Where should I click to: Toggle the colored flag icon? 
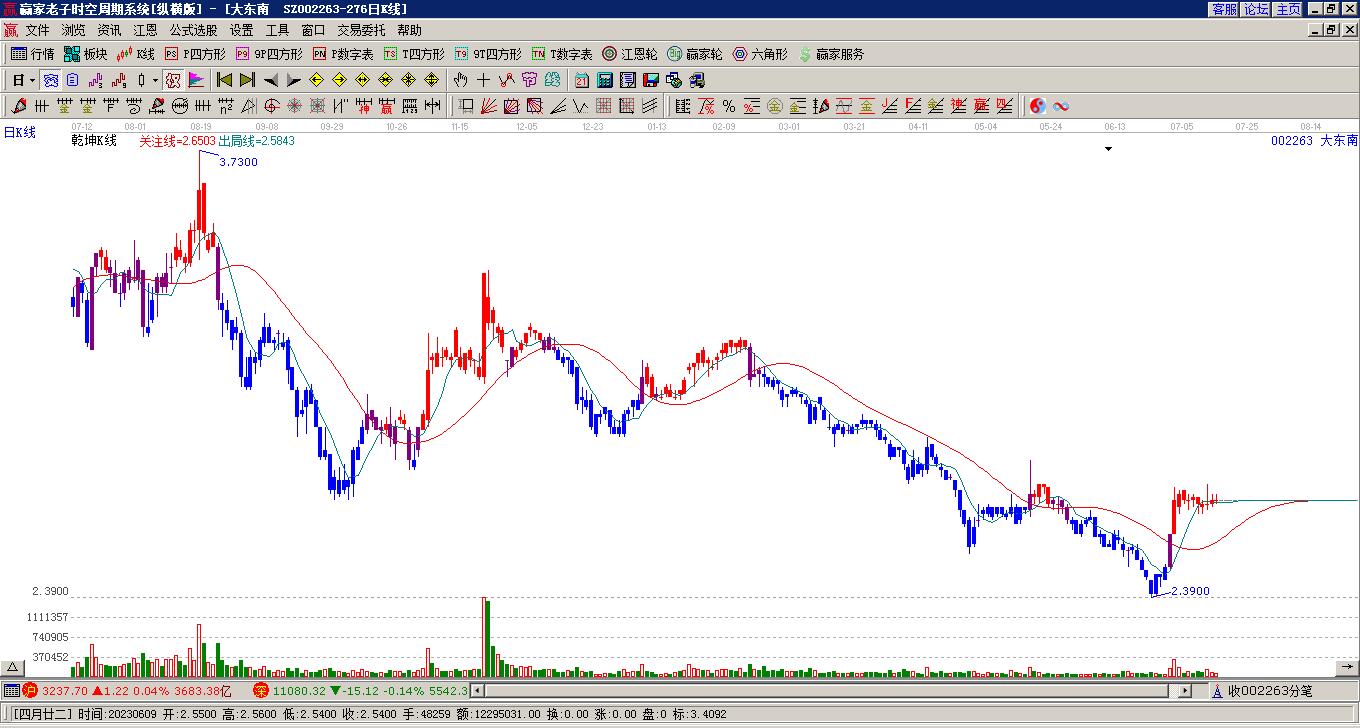pos(196,80)
